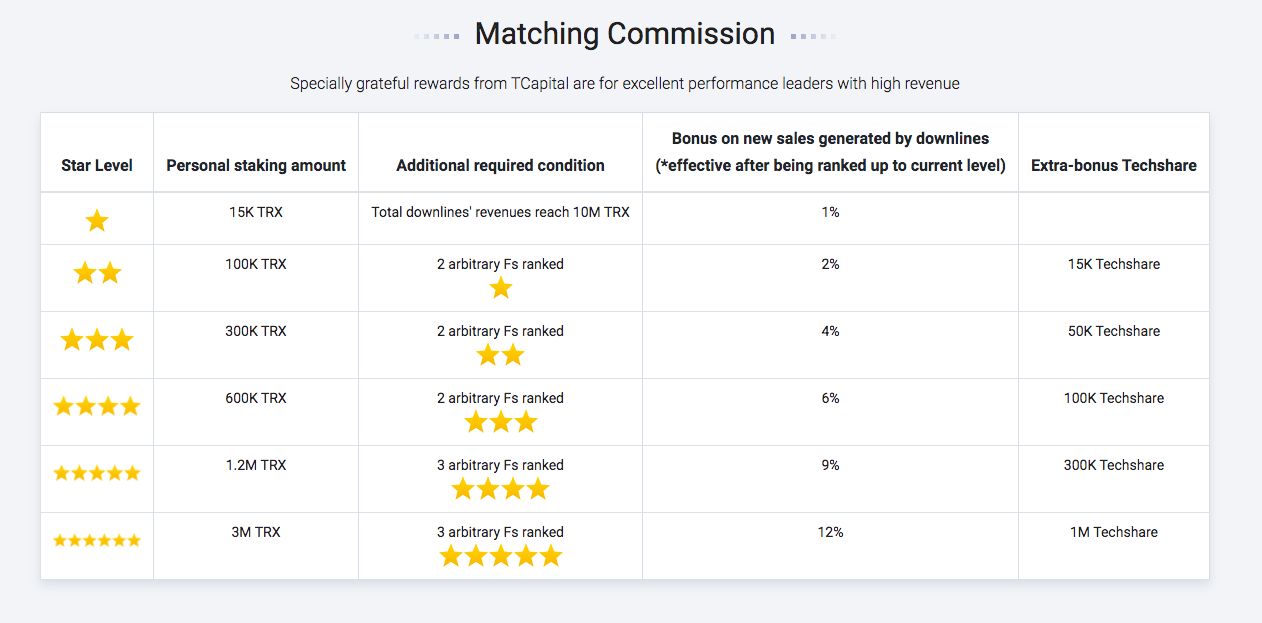Click the Additional required condition header
This screenshot has width=1262, height=623.
point(500,165)
